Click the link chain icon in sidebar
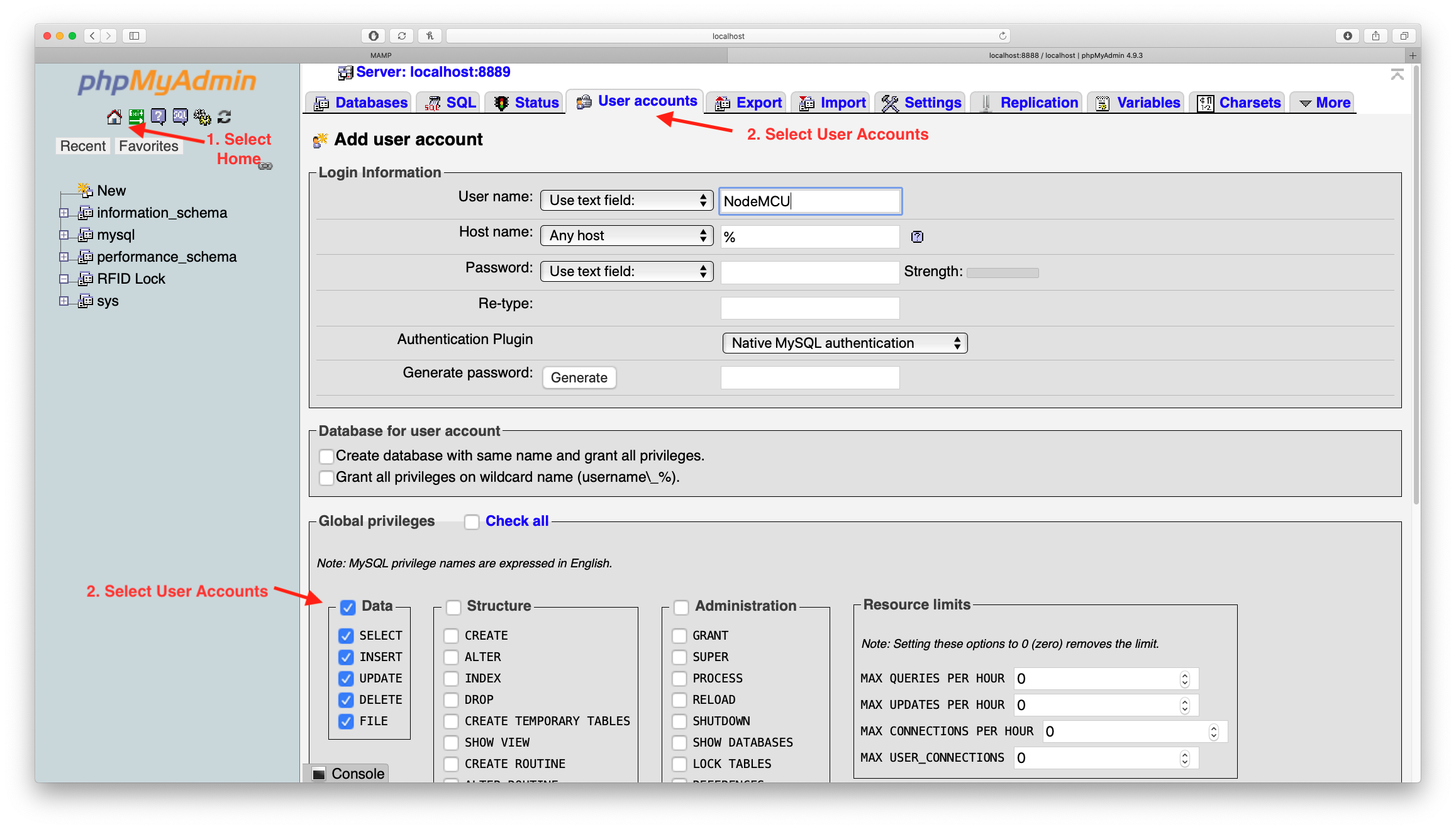Image resolution: width=1456 pixels, height=829 pixels. [x=265, y=166]
